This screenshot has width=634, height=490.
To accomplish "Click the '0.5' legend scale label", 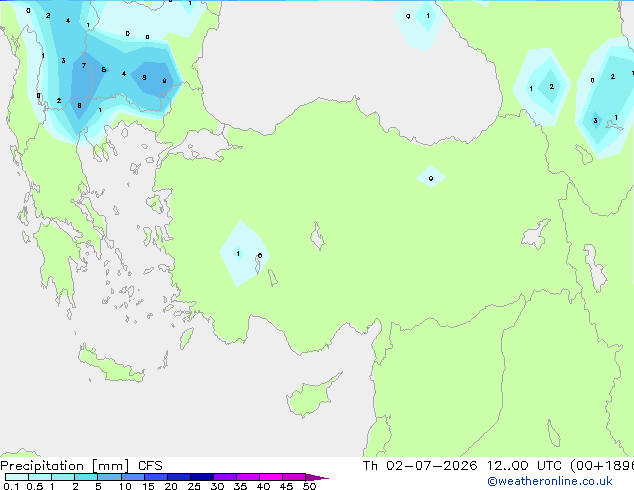I will (34, 486).
